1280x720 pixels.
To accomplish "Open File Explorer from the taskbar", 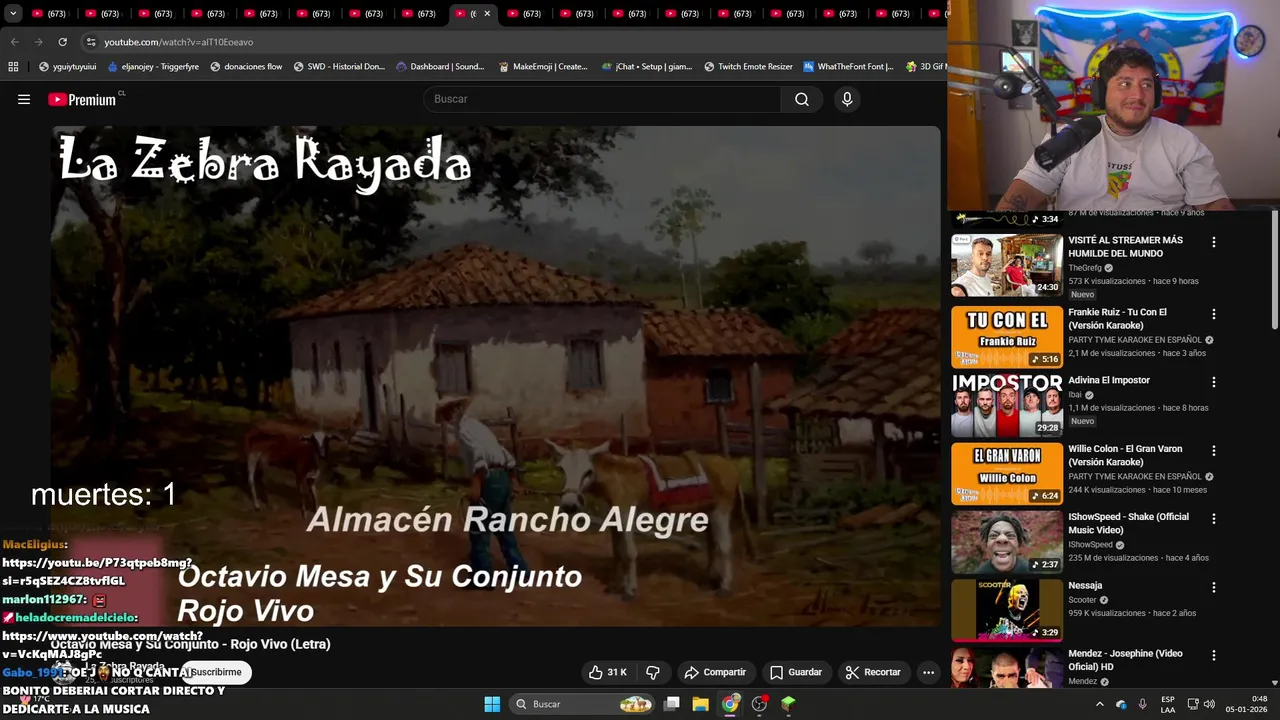I will [701, 704].
